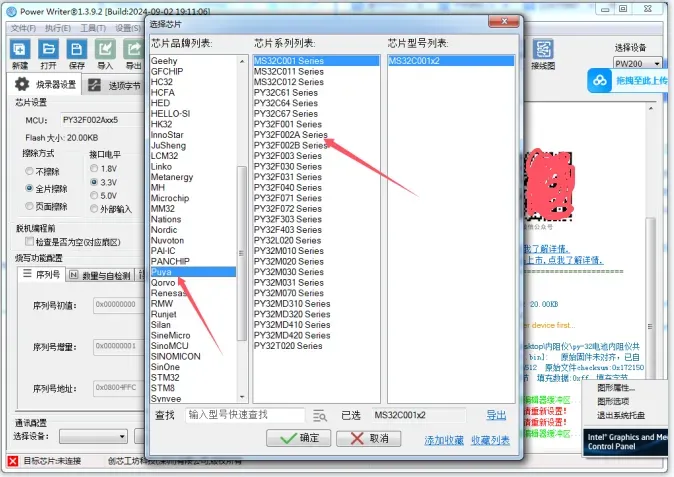Click the Export toolbar icon

pyautogui.click(x=133, y=49)
